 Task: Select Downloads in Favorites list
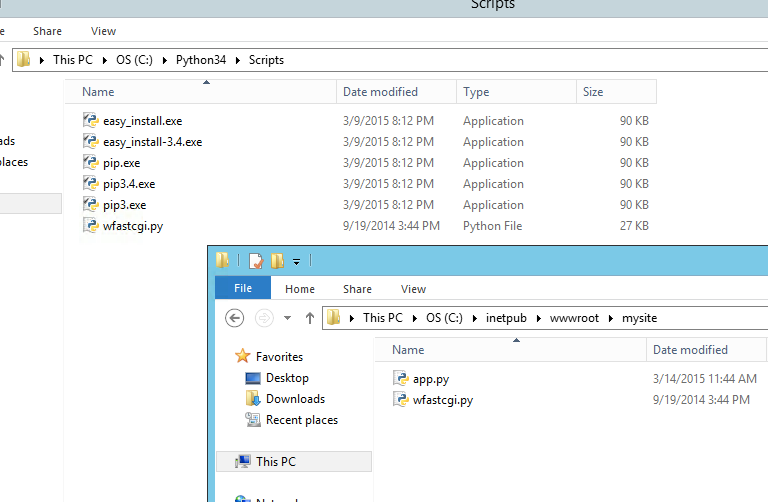295,399
